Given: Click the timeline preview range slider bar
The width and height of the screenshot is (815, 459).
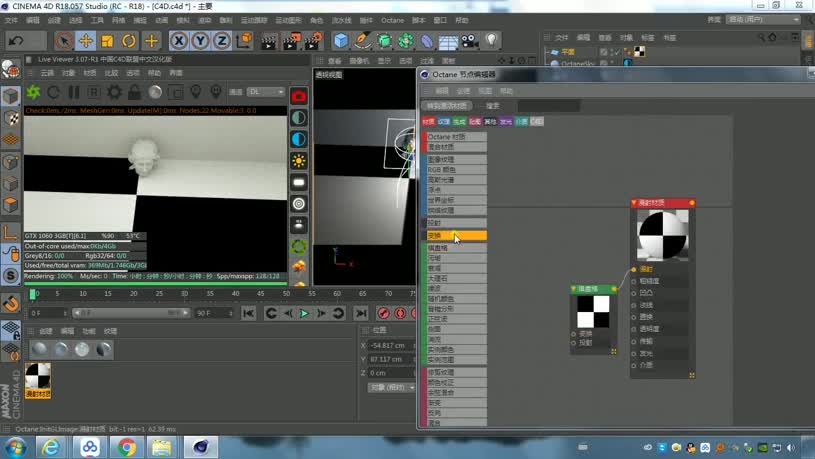Looking at the screenshot, I should pos(131,313).
